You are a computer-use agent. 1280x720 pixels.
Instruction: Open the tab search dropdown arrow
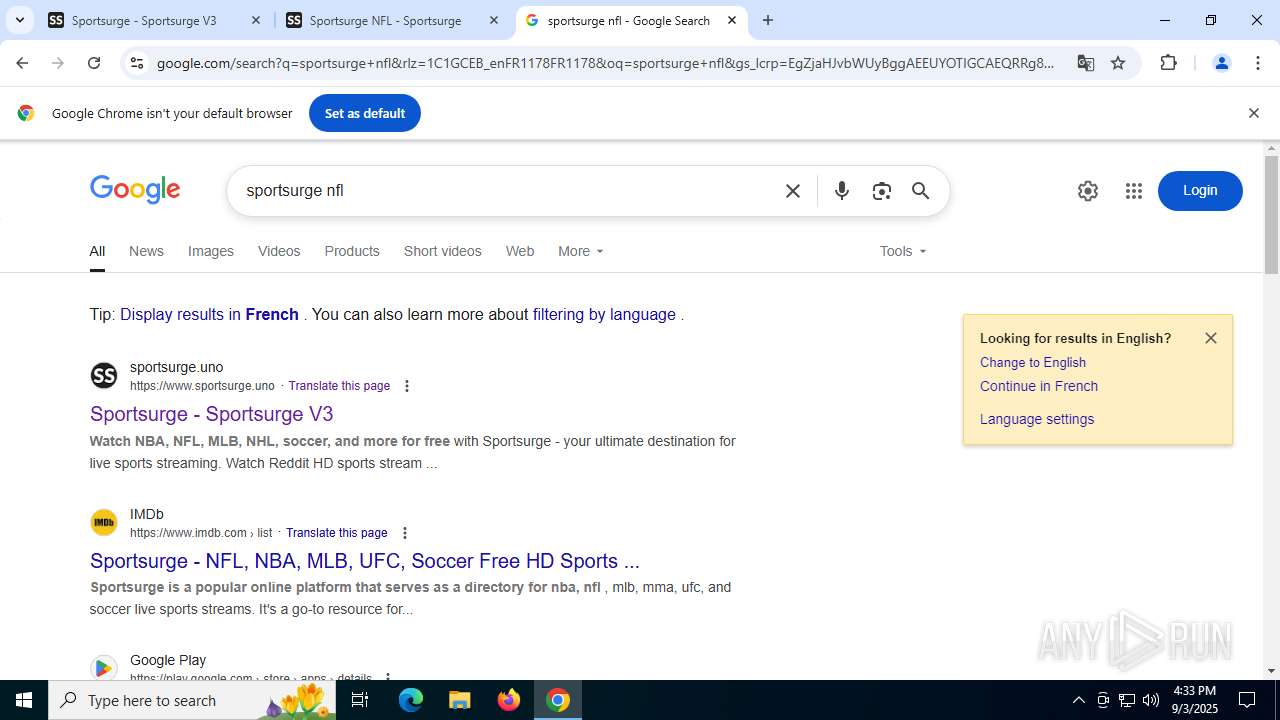coord(19,20)
